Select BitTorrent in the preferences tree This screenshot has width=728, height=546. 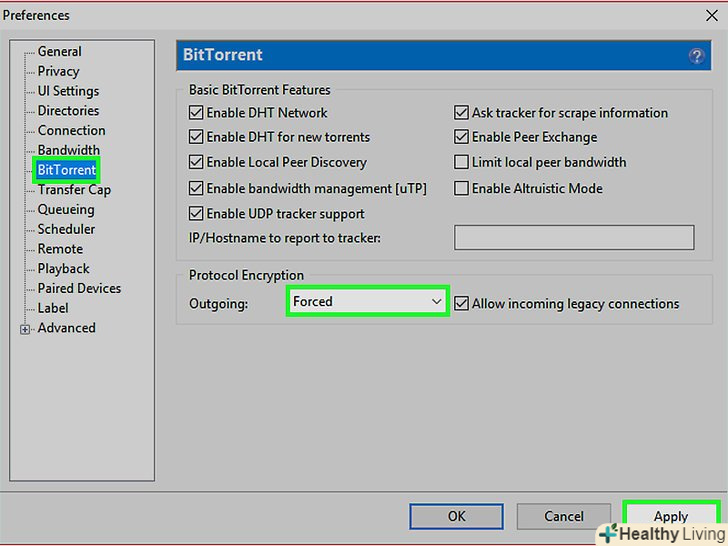pyautogui.click(x=66, y=170)
